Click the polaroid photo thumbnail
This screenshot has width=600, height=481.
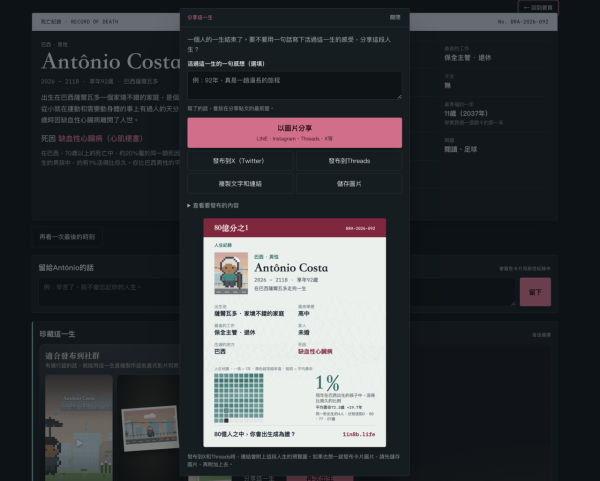pos(150,428)
